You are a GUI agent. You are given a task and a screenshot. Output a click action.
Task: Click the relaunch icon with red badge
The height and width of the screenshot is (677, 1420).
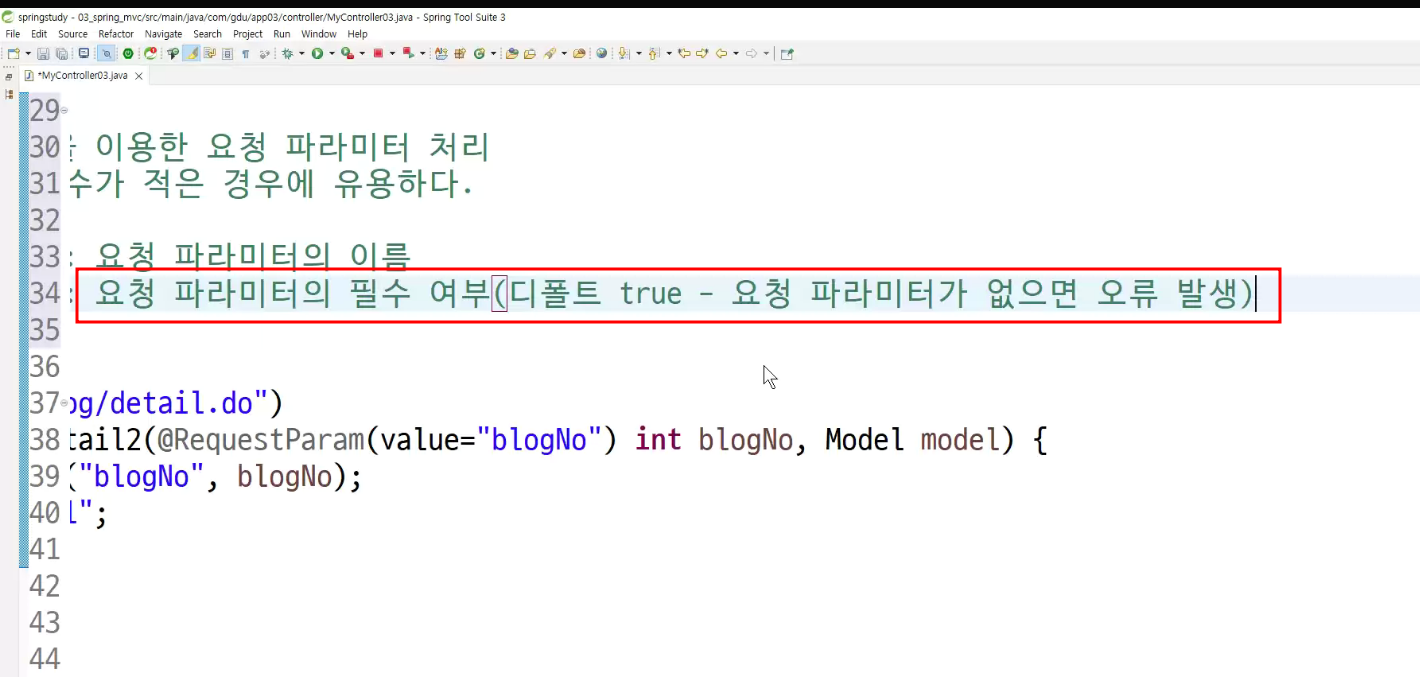[x=150, y=54]
